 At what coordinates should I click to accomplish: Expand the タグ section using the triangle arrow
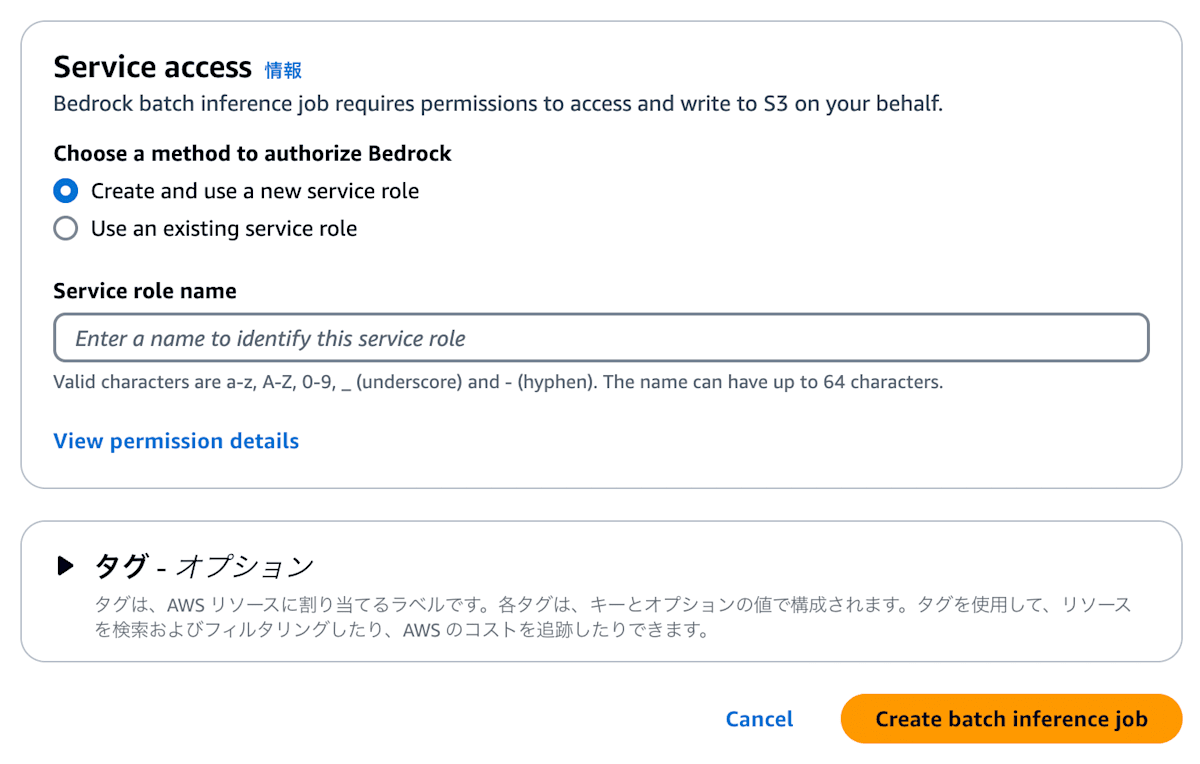click(65, 566)
